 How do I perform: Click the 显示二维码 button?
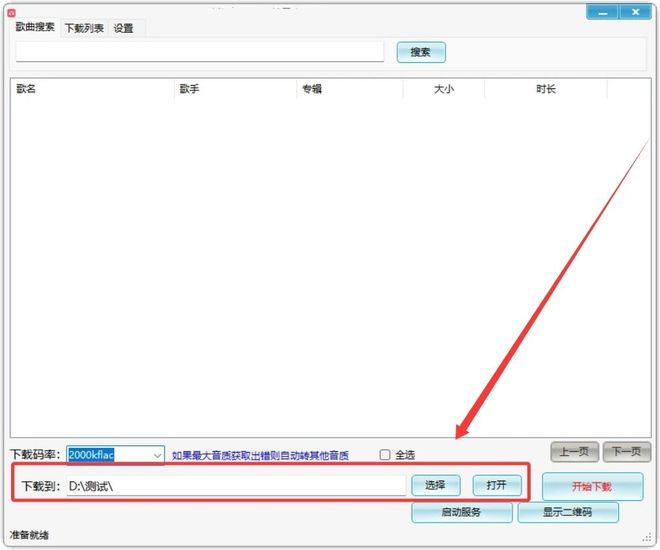click(568, 512)
